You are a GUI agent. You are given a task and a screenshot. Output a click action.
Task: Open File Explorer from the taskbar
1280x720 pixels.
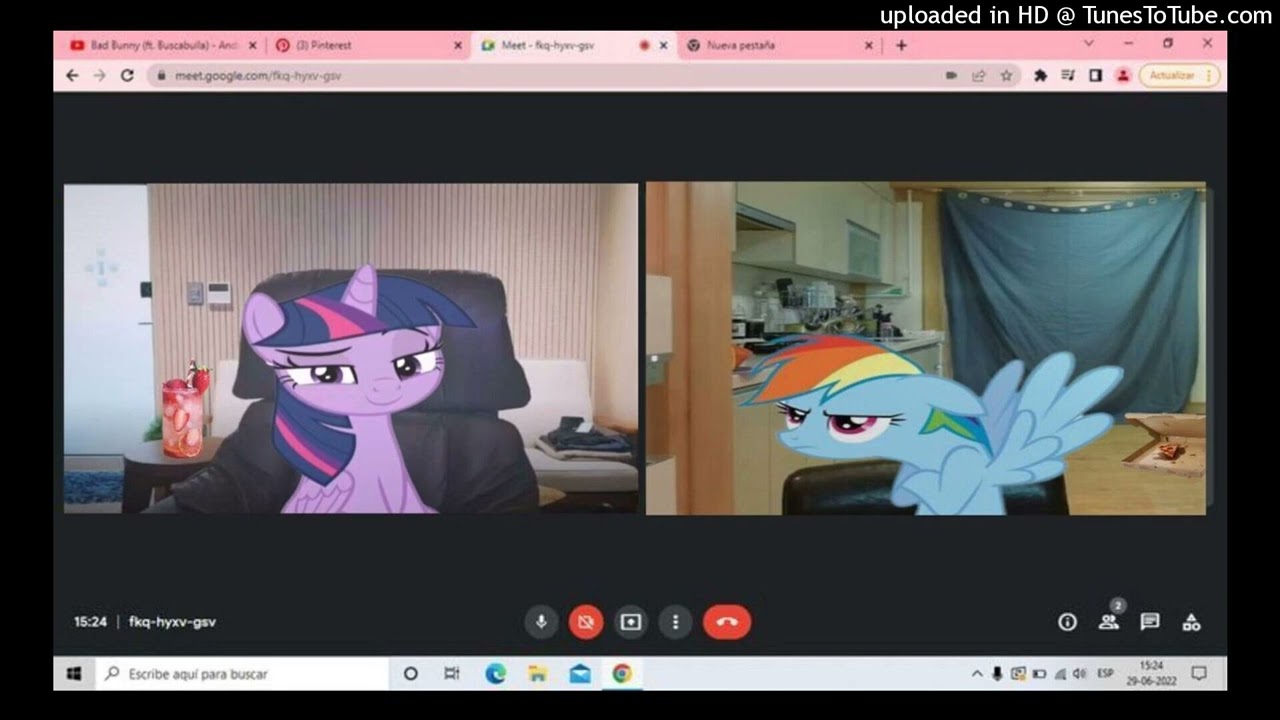538,674
